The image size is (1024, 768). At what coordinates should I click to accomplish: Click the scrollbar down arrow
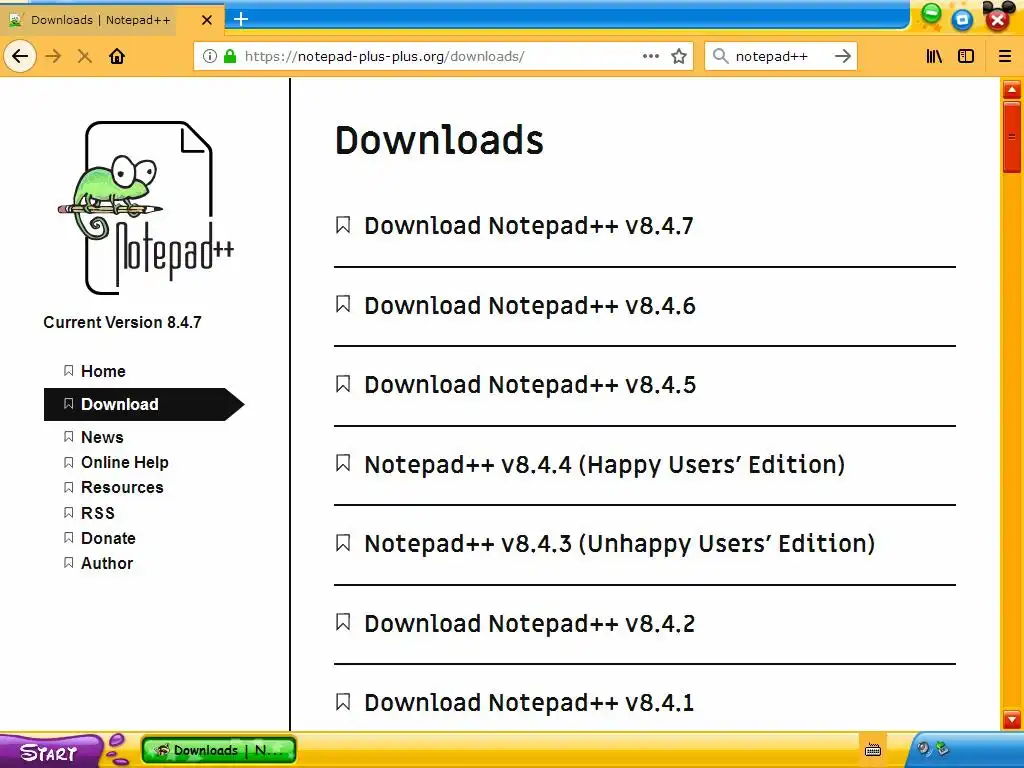coord(1012,720)
